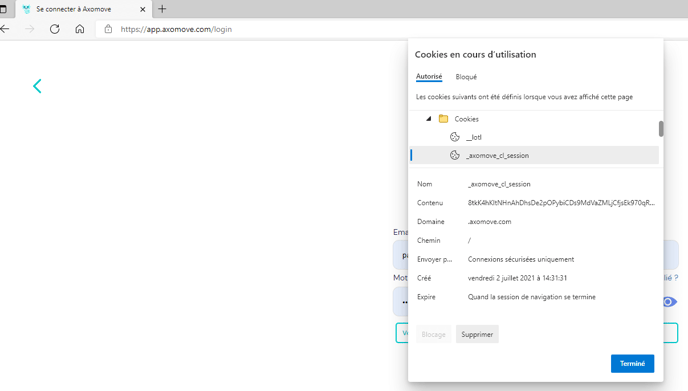Screen dimensions: 688x391
Task: Click 'Connexions sécurisées uniquement' value
Action: click(x=521, y=259)
